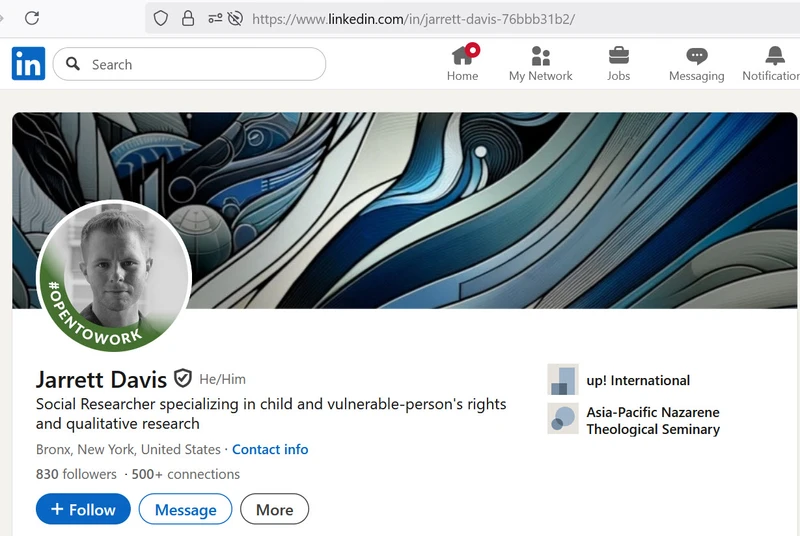Send a Message to Jarrett Davis
The width and height of the screenshot is (800, 536).
point(185,509)
